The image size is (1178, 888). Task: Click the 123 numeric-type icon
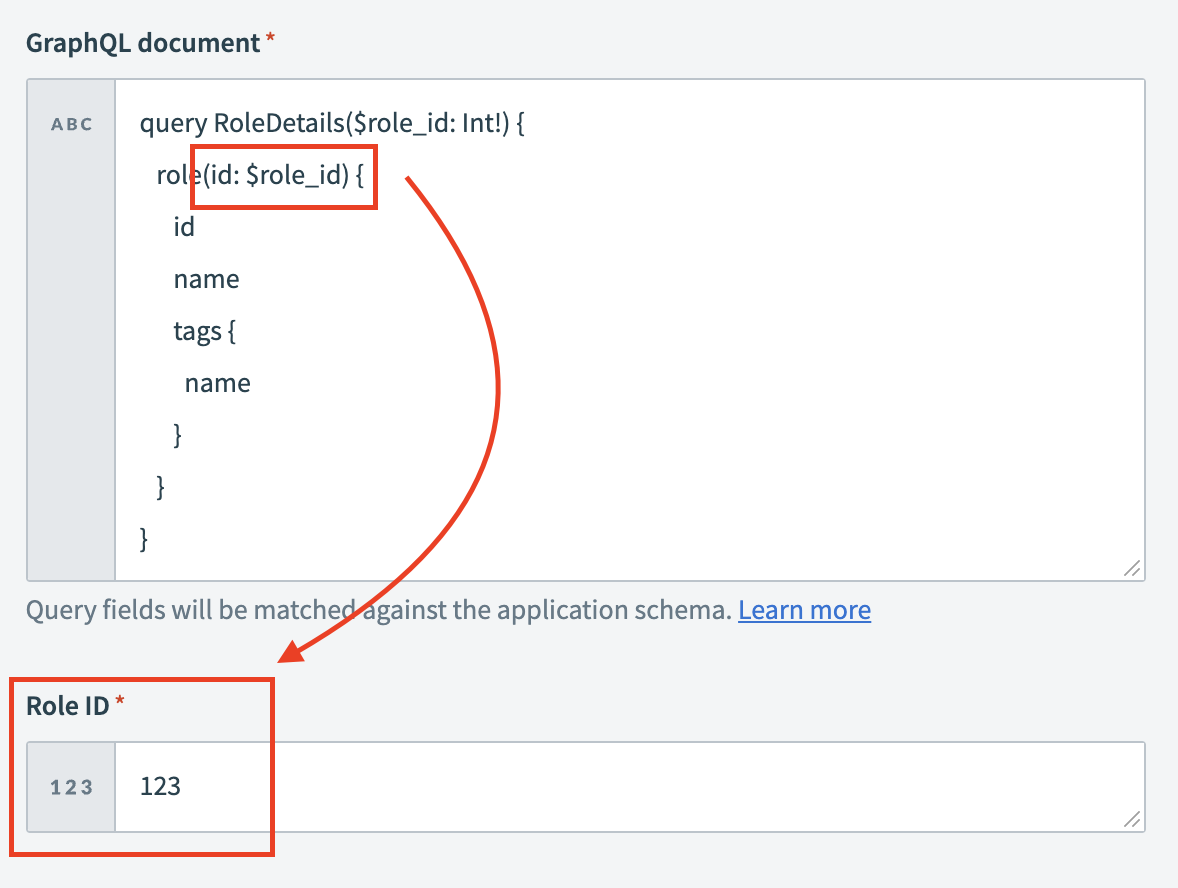pyautogui.click(x=69, y=787)
